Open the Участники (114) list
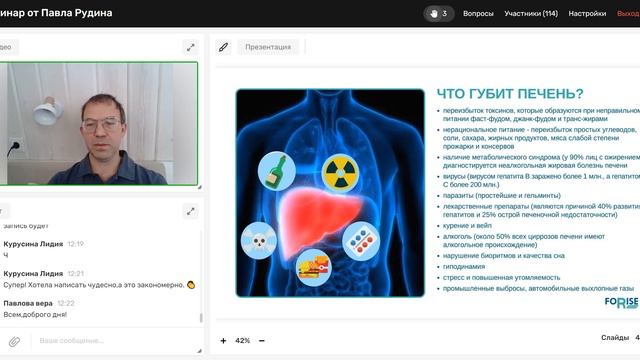 pos(531,13)
